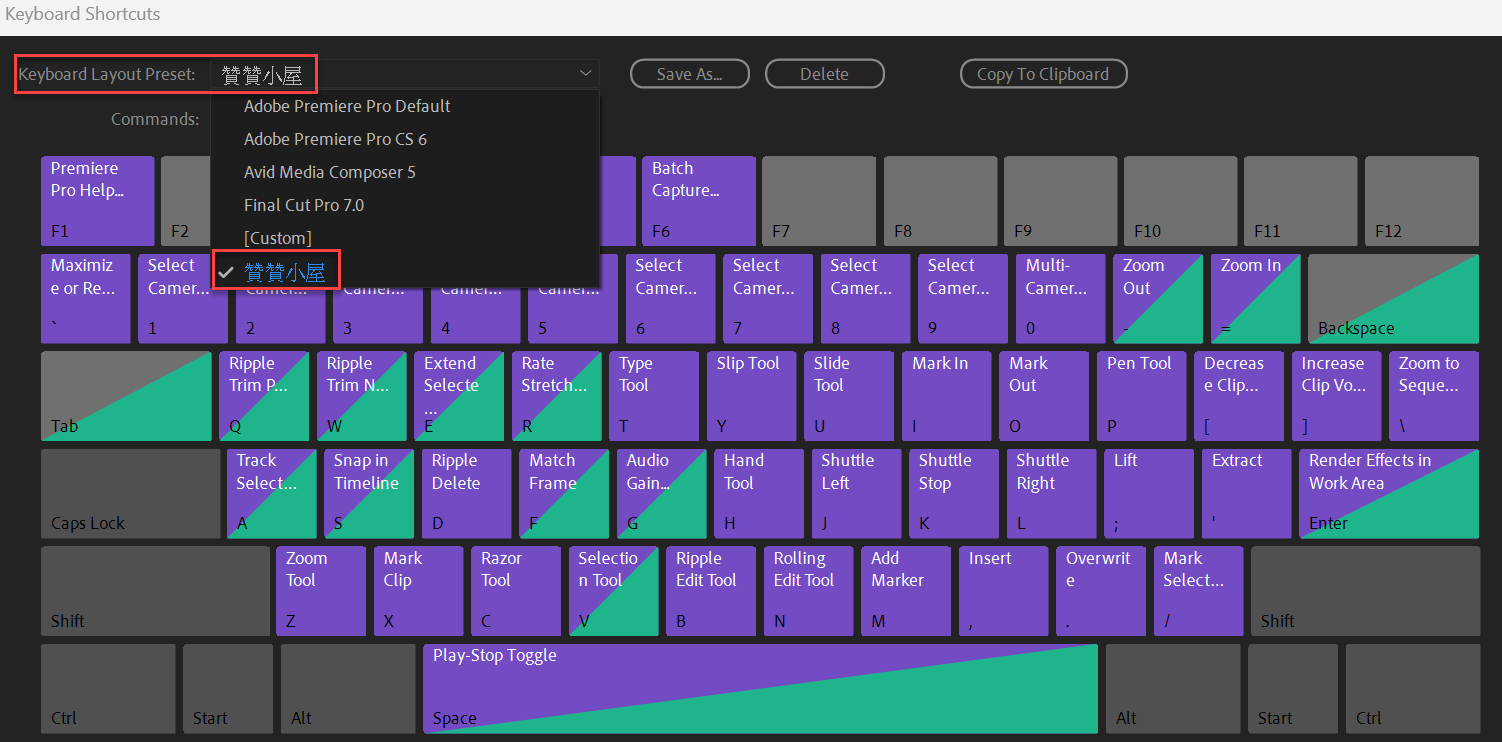Click the apostrophe Extract key

click(x=1247, y=493)
